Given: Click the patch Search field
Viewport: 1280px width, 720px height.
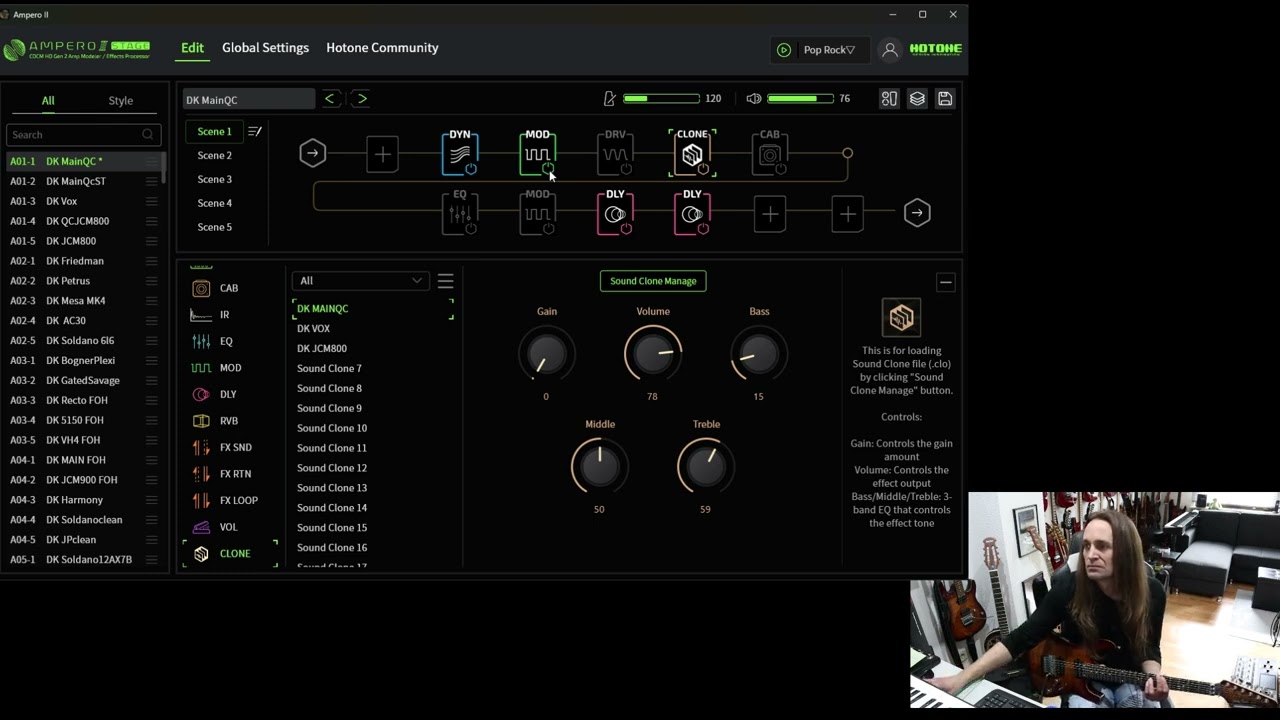Looking at the screenshot, I should tap(82, 134).
